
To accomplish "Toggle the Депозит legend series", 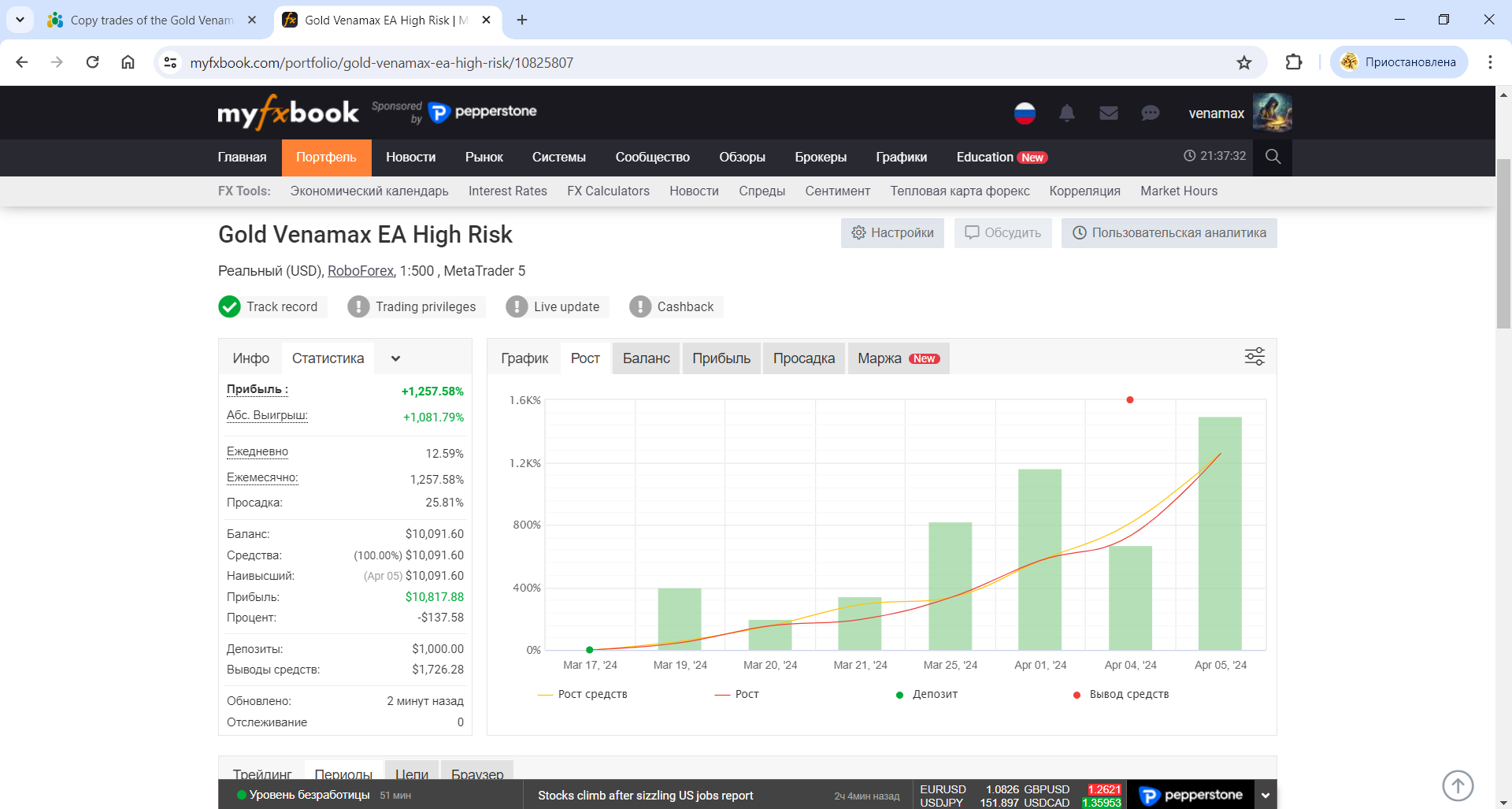I will tap(927, 694).
